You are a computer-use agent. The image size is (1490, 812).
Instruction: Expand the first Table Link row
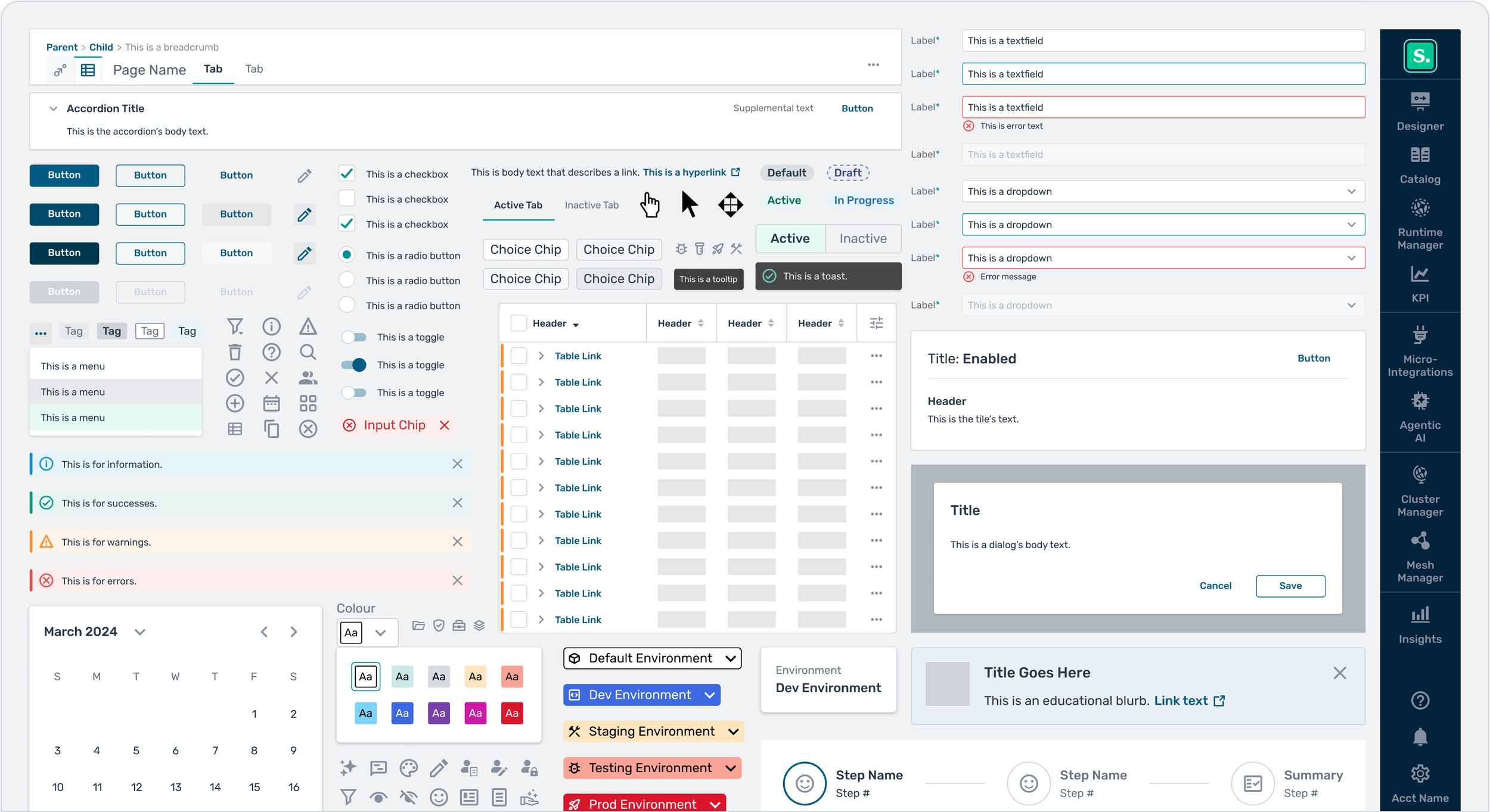pos(541,356)
